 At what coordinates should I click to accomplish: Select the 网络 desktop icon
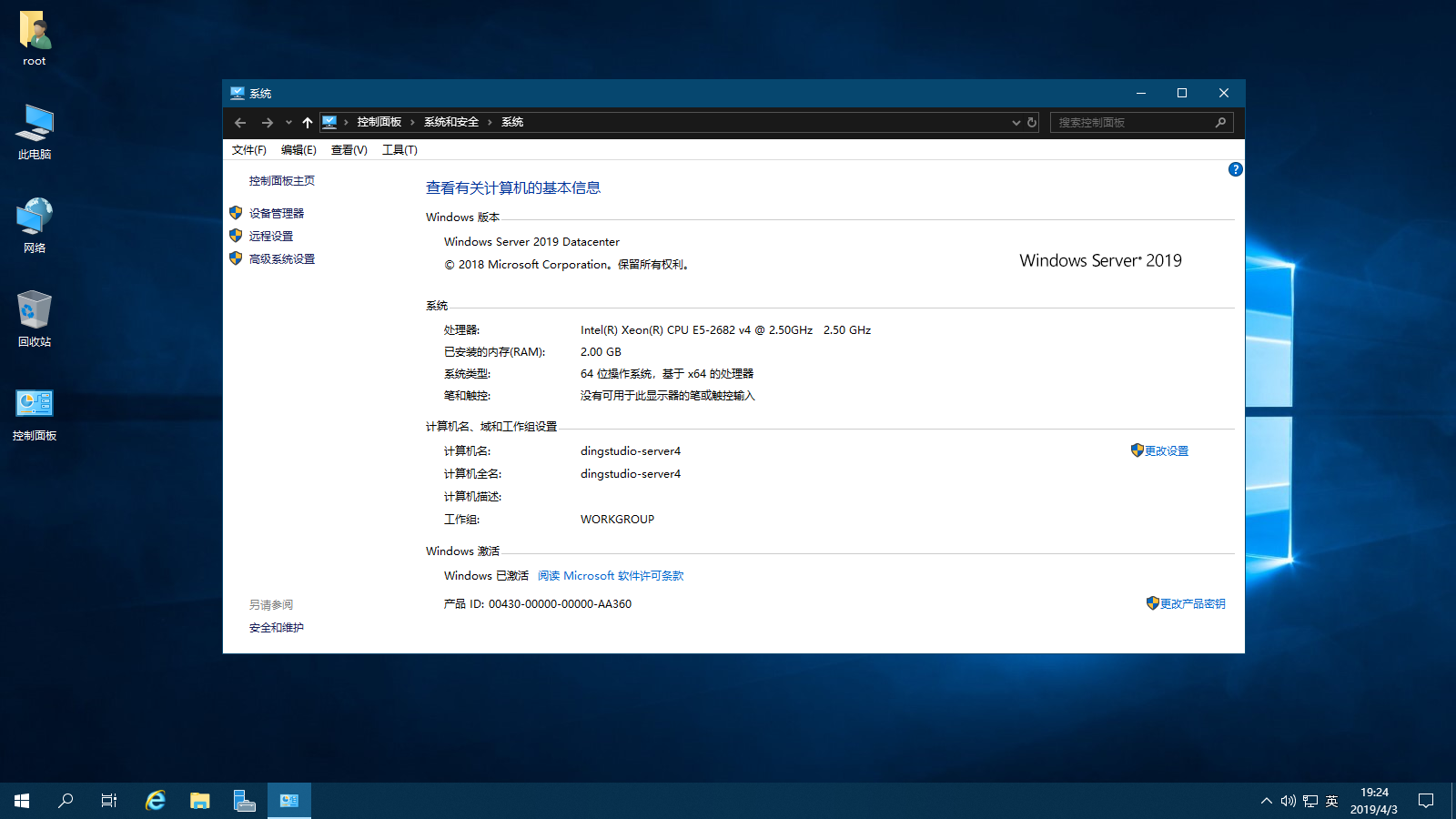coord(35,226)
